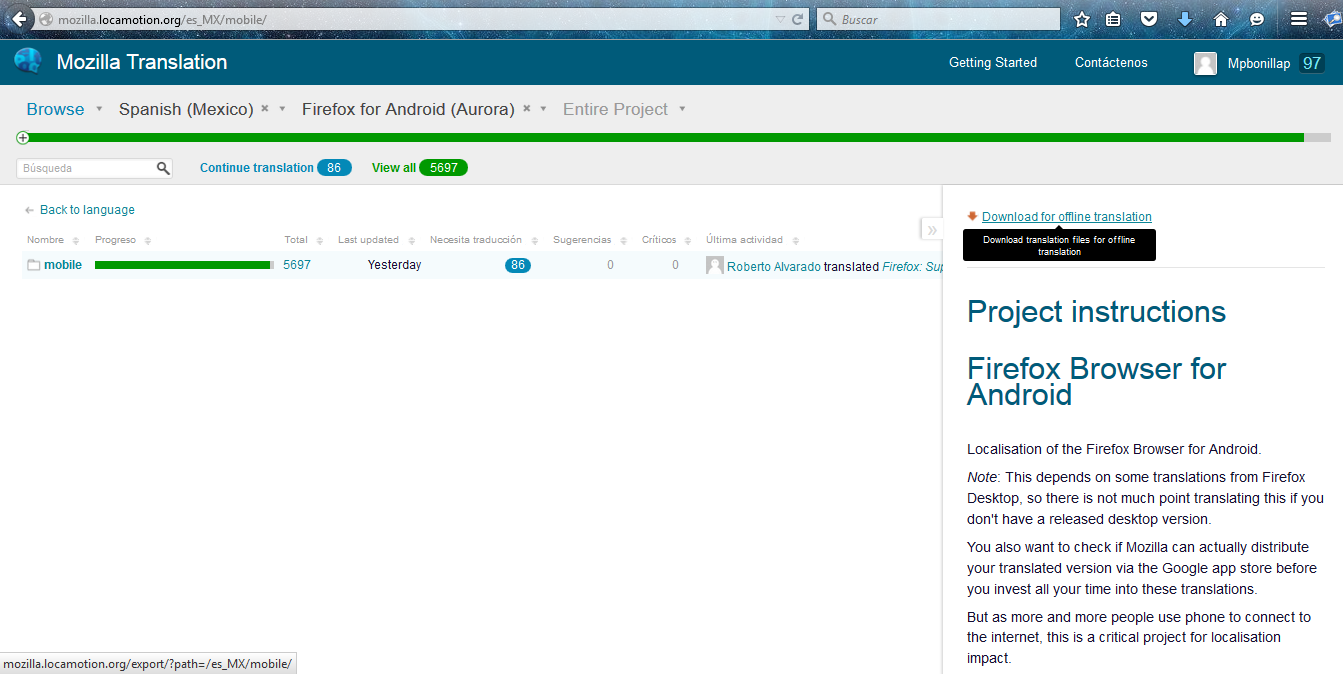
Task: Sort by the Total column arrows
Action: click(320, 241)
